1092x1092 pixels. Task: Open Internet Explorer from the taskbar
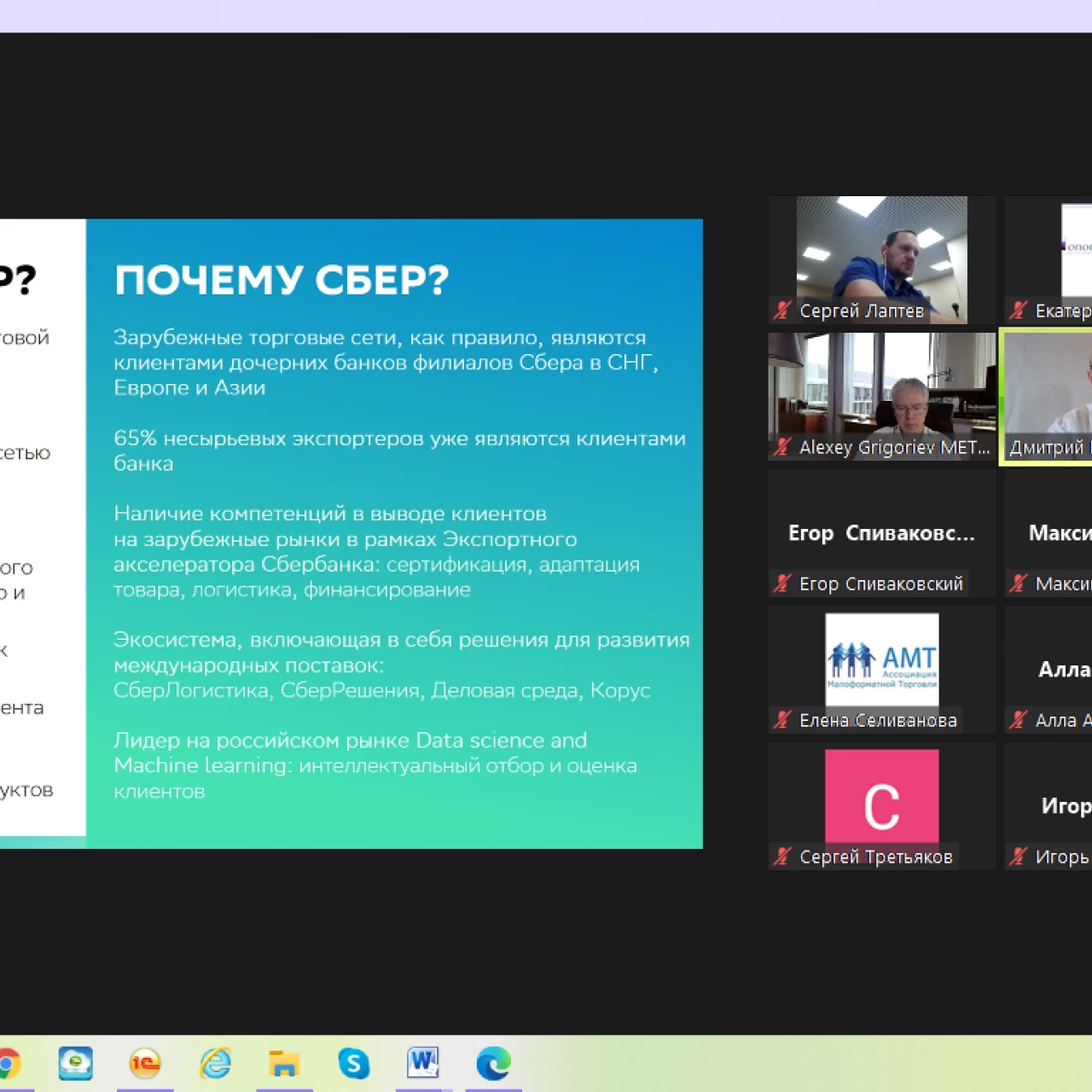coord(215,1064)
